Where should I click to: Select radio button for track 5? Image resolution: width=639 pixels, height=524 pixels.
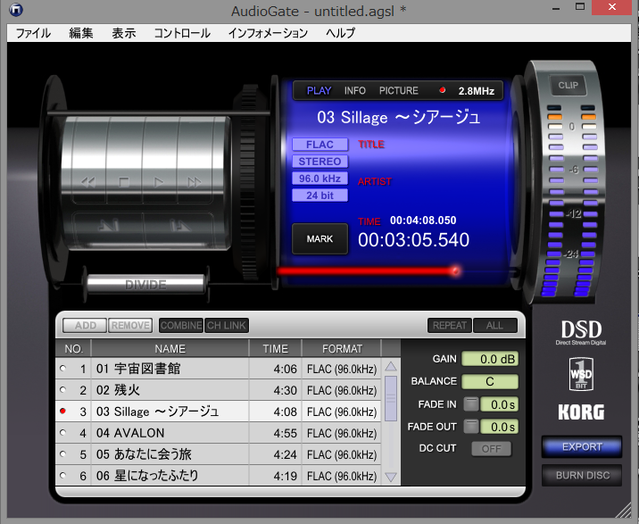pyautogui.click(x=63, y=454)
